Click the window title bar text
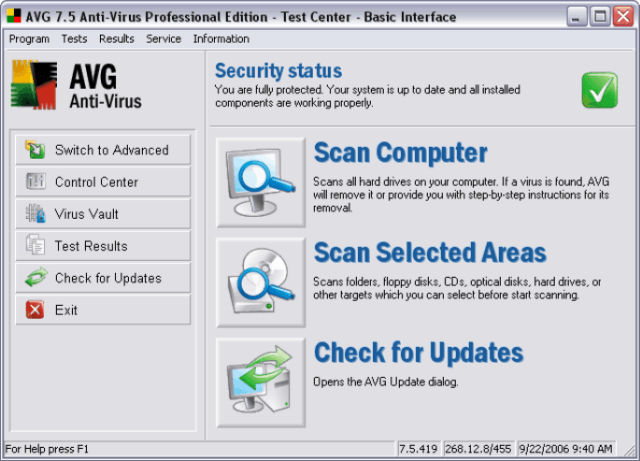 (241, 17)
